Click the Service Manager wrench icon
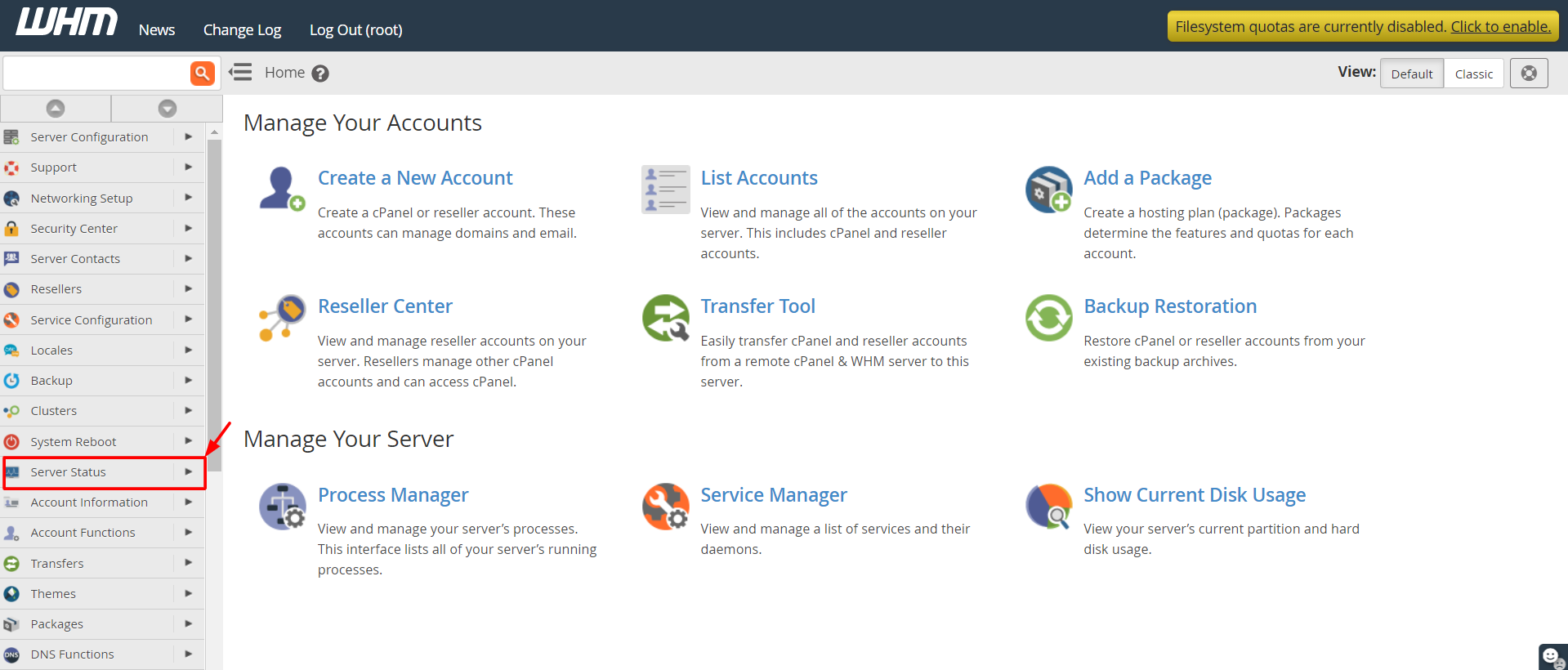This screenshot has width=1568, height=670. (665, 506)
